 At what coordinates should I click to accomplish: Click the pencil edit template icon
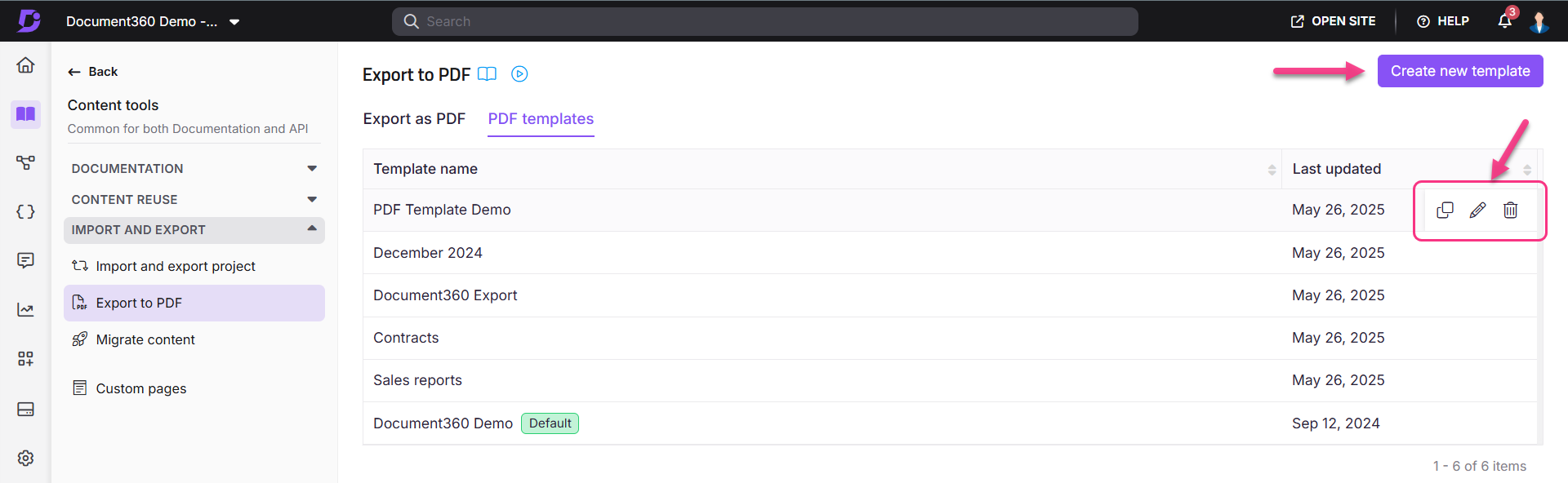(x=1477, y=210)
